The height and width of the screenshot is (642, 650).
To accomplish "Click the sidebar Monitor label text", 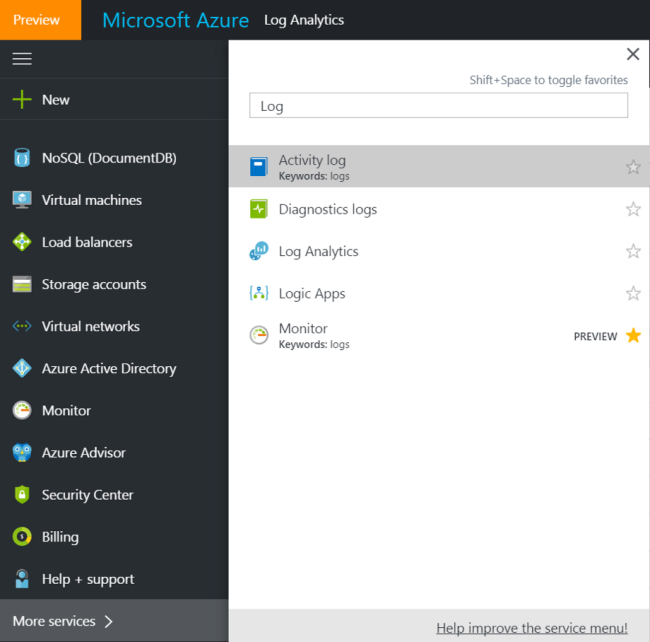I will (66, 411).
